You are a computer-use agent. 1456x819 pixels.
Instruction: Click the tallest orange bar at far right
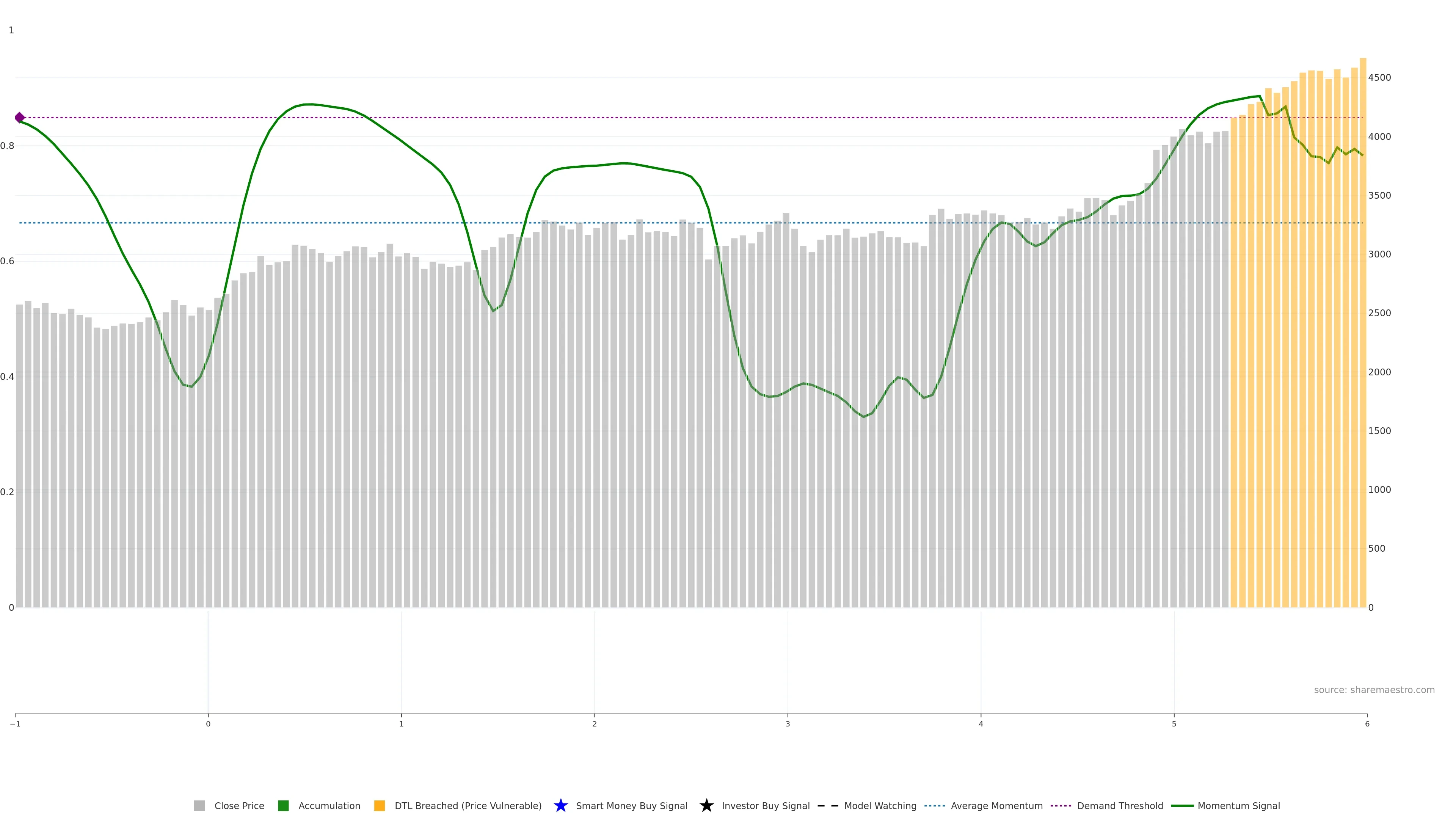(1363, 339)
